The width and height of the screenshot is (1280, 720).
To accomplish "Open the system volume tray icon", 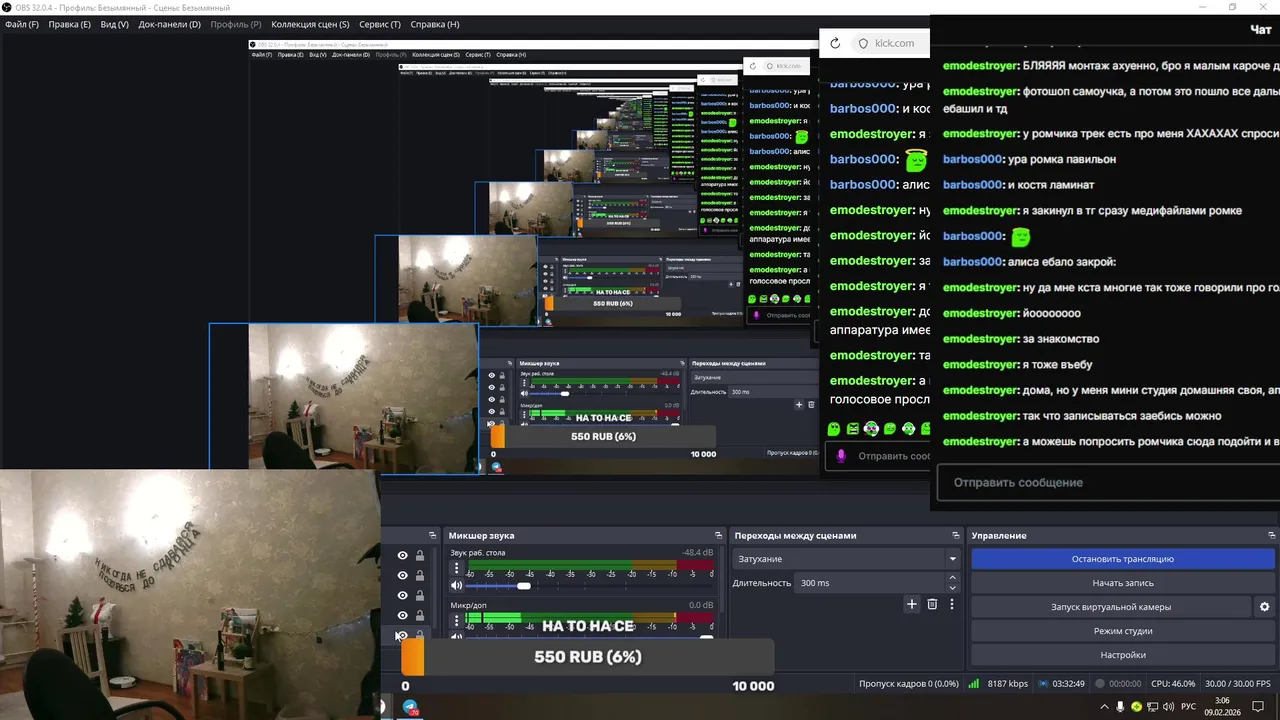I will 1169,706.
